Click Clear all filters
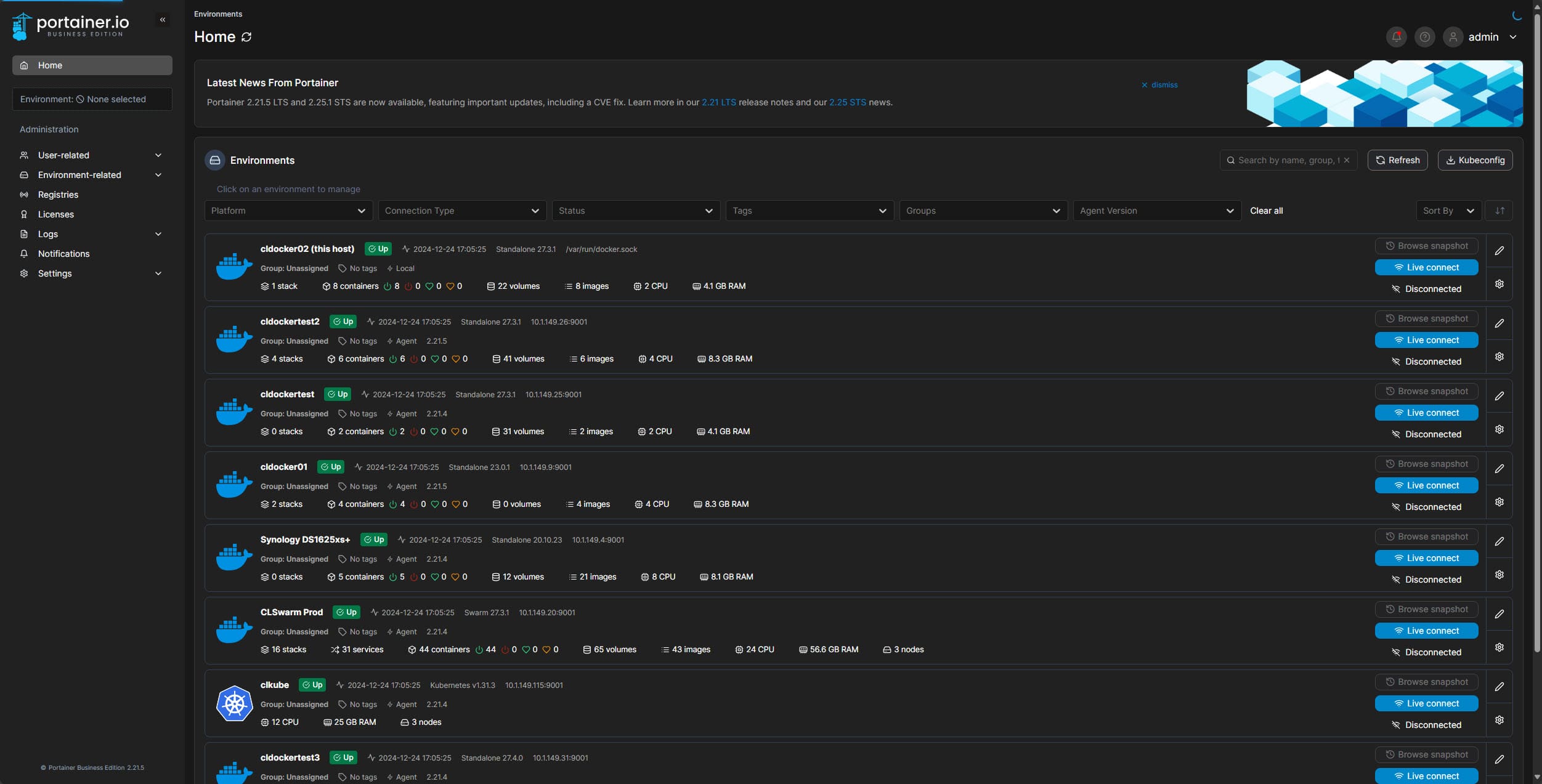Image resolution: width=1542 pixels, height=784 pixels. click(x=1267, y=211)
